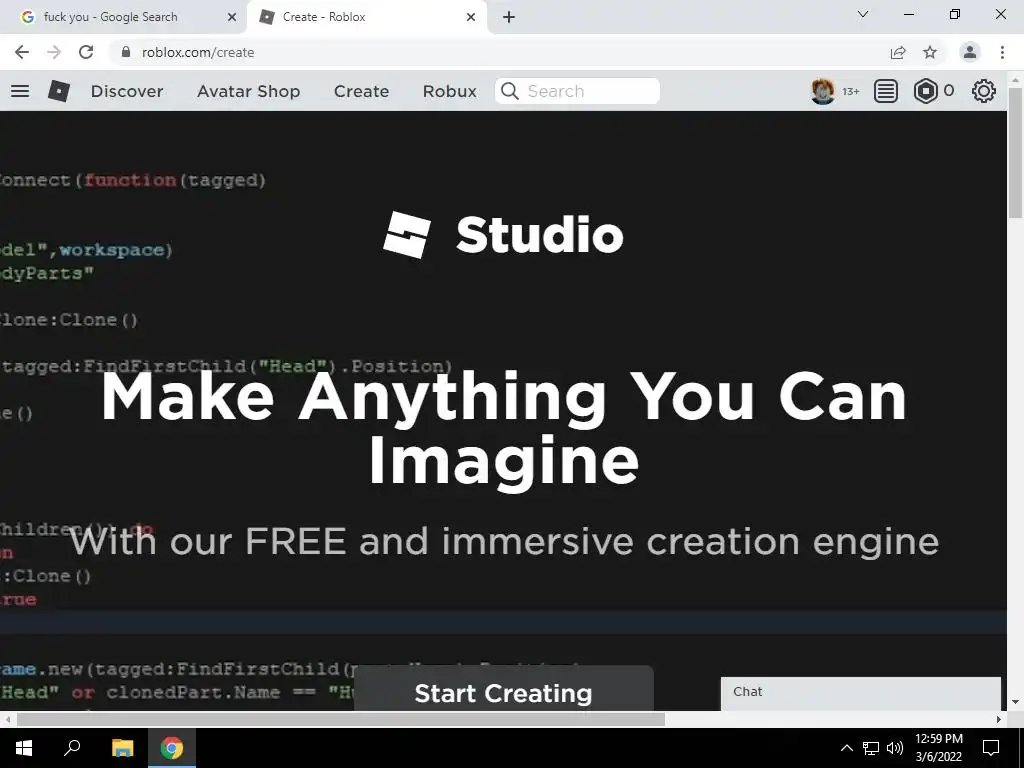Close the Google Search tab
This screenshot has height=768, width=1024.
click(x=232, y=17)
